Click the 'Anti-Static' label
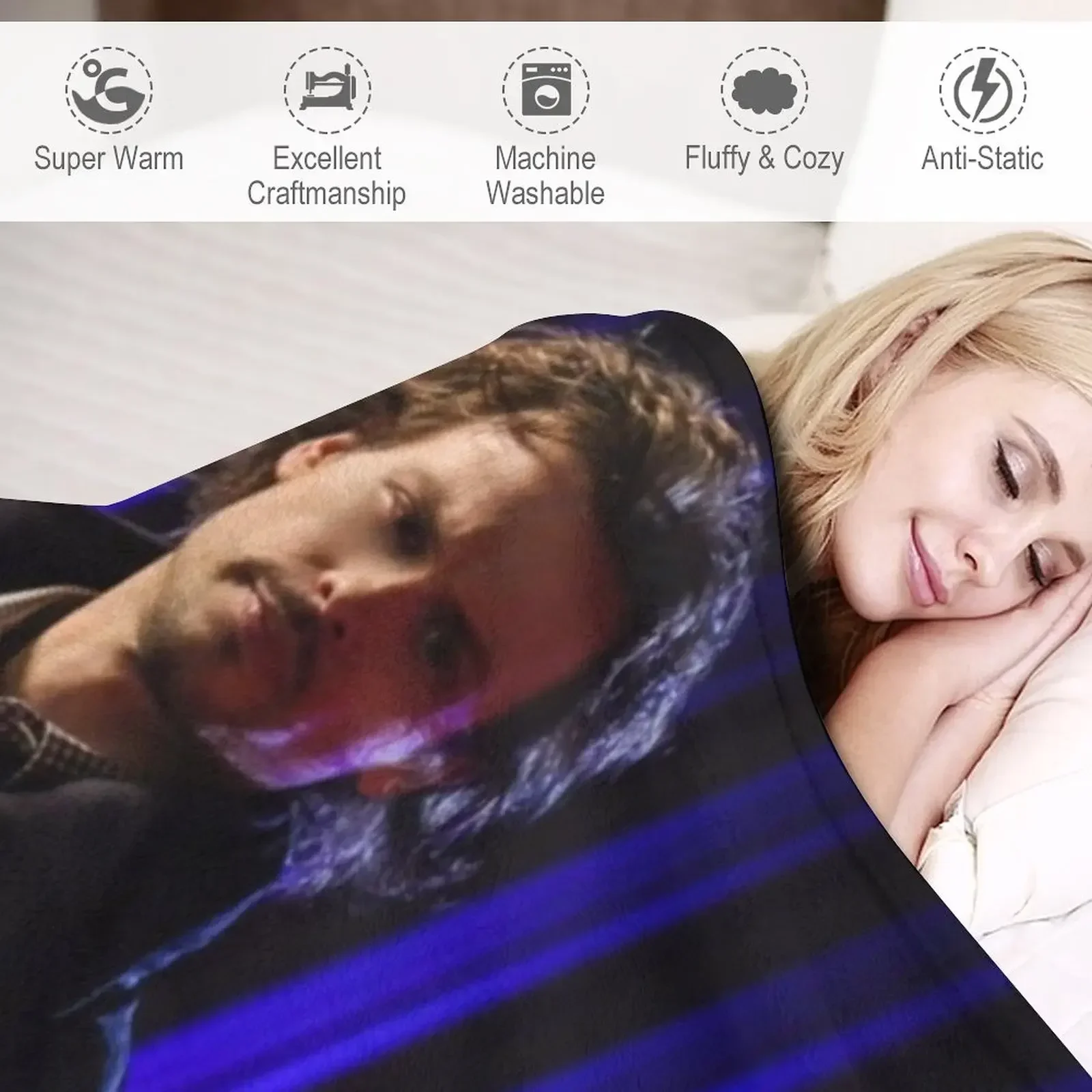The height and width of the screenshot is (1092, 1092). [x=983, y=159]
